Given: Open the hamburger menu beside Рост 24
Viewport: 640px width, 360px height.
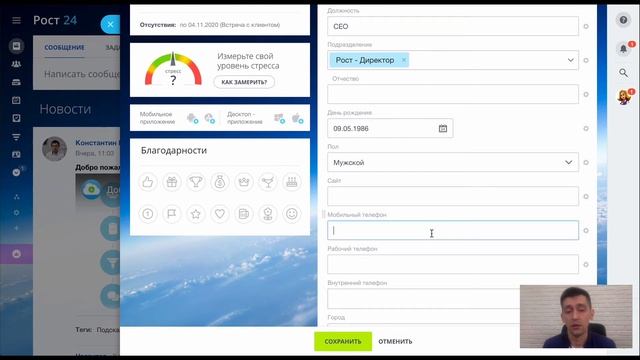Looking at the screenshot, I should [16, 20].
